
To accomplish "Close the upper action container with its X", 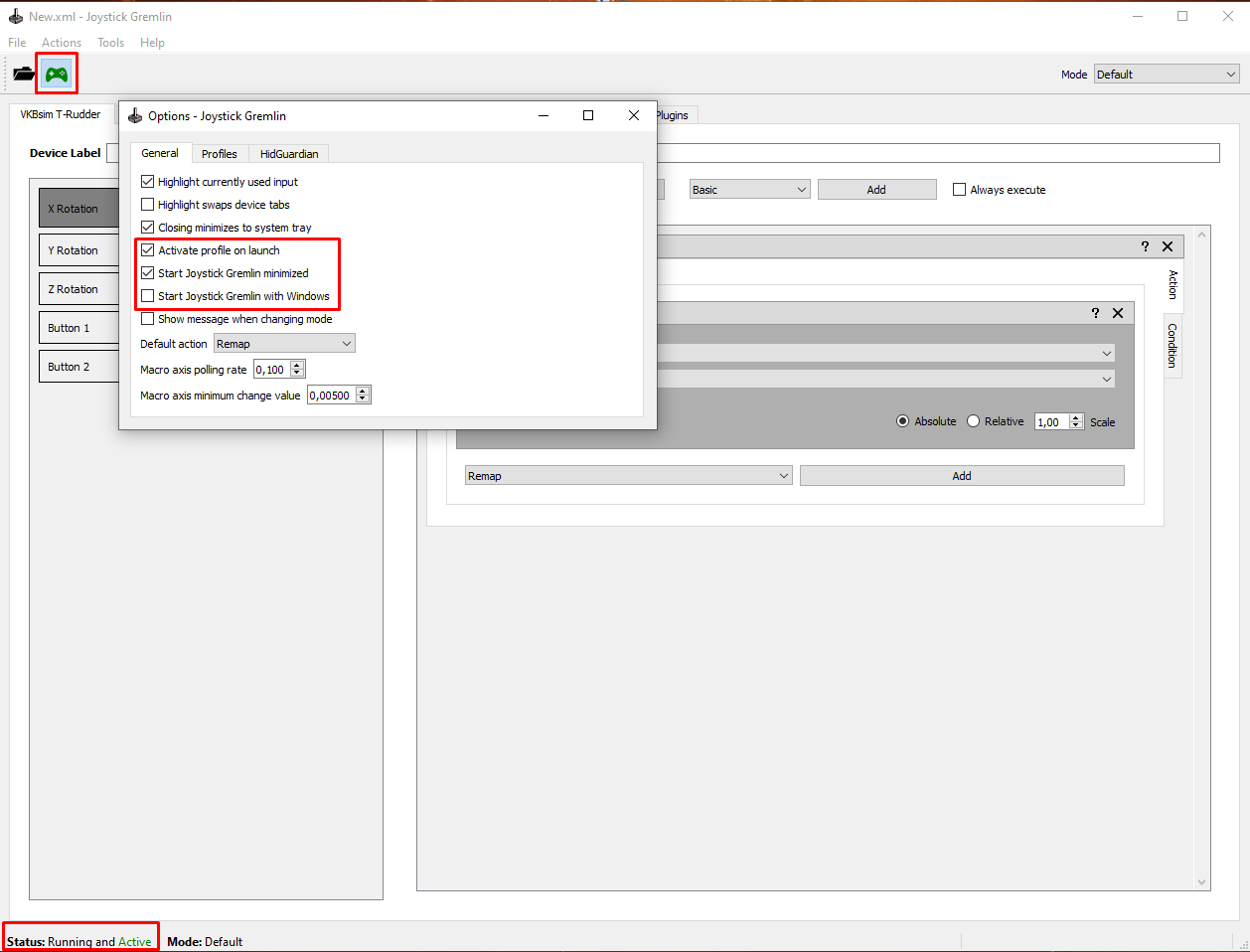I will [1168, 246].
